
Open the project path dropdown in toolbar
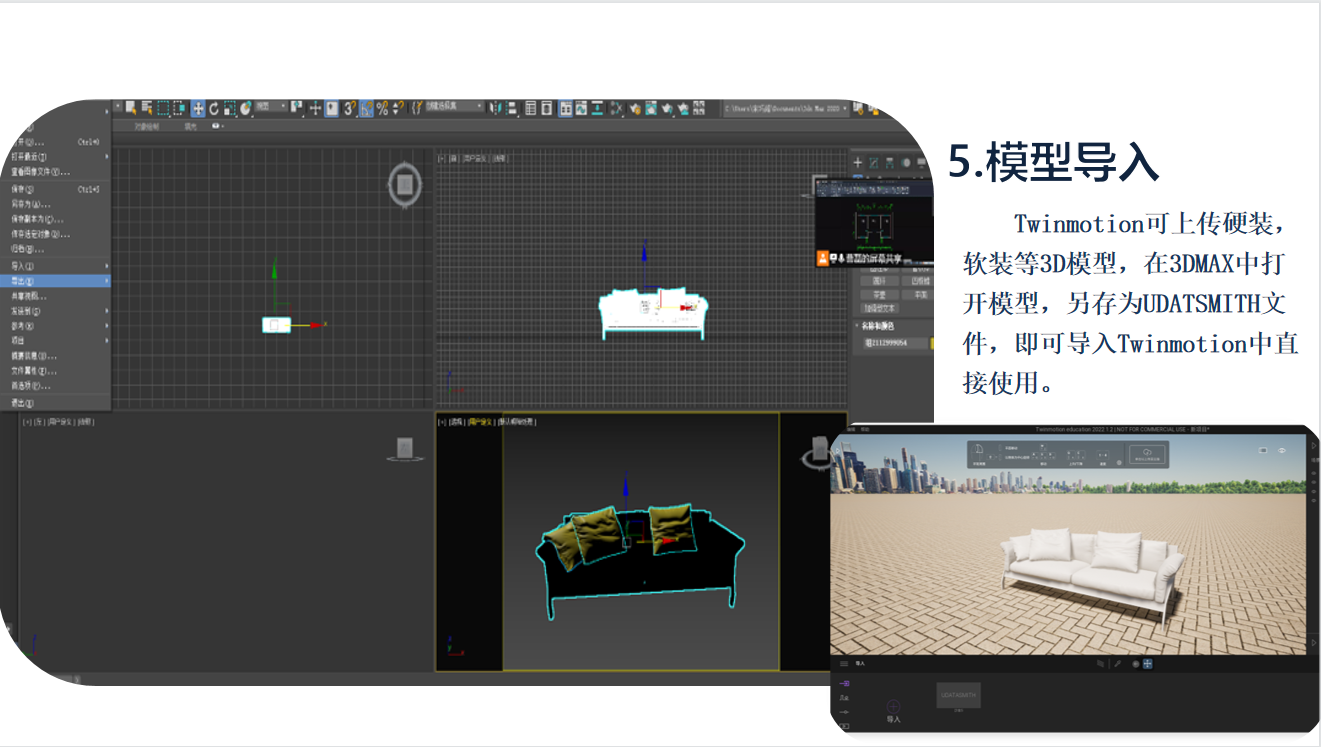pyautogui.click(x=786, y=108)
